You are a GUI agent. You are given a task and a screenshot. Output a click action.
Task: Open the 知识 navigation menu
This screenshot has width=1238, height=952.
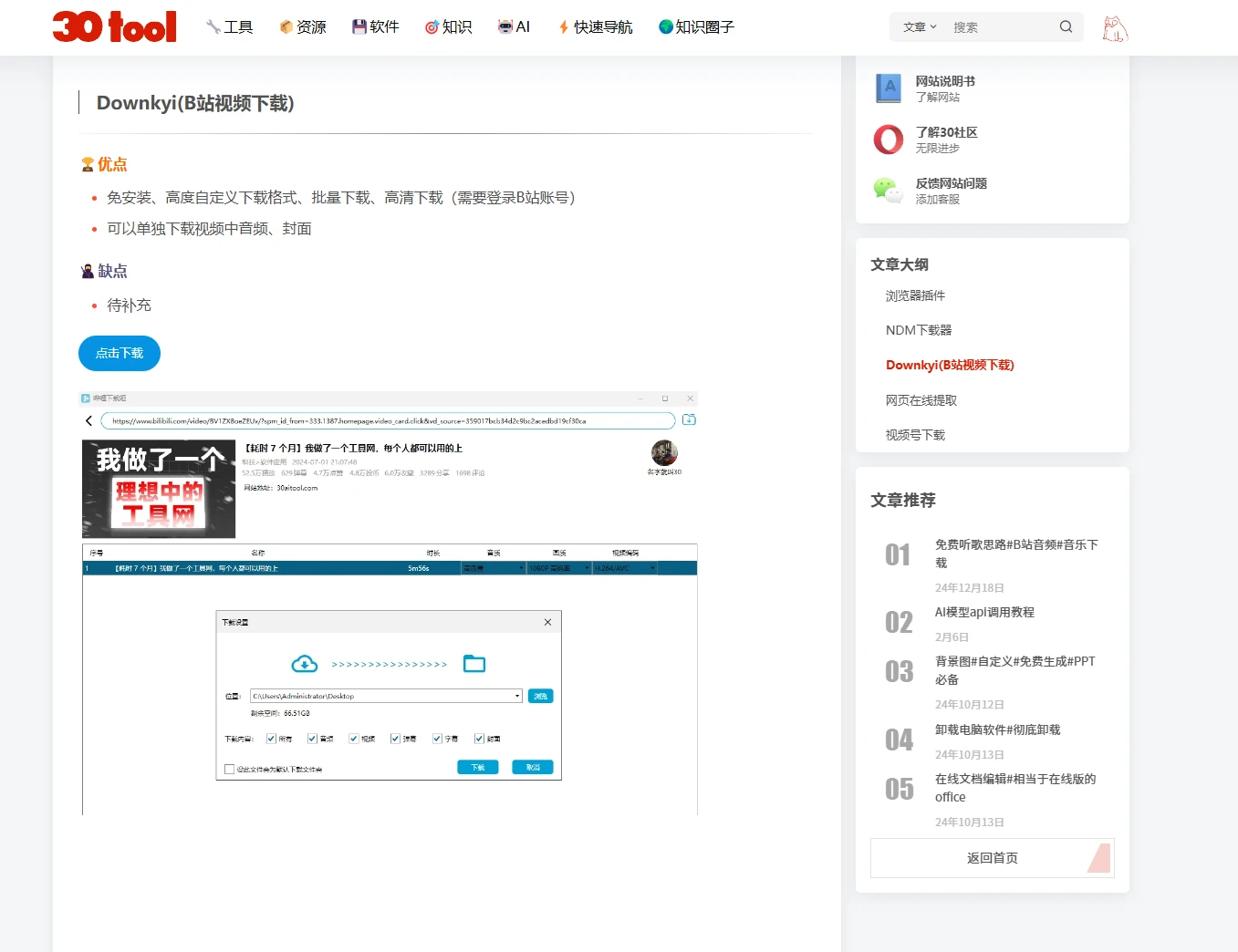coord(449,27)
